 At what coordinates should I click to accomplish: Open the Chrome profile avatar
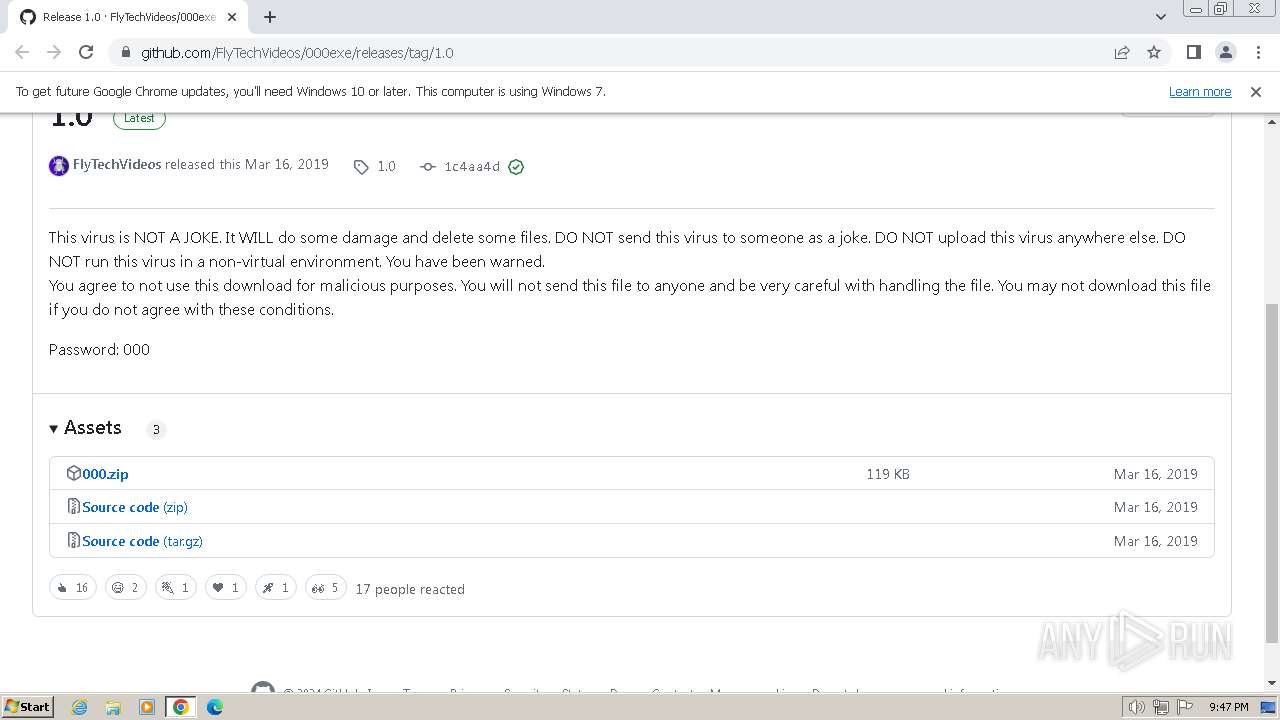click(1225, 52)
